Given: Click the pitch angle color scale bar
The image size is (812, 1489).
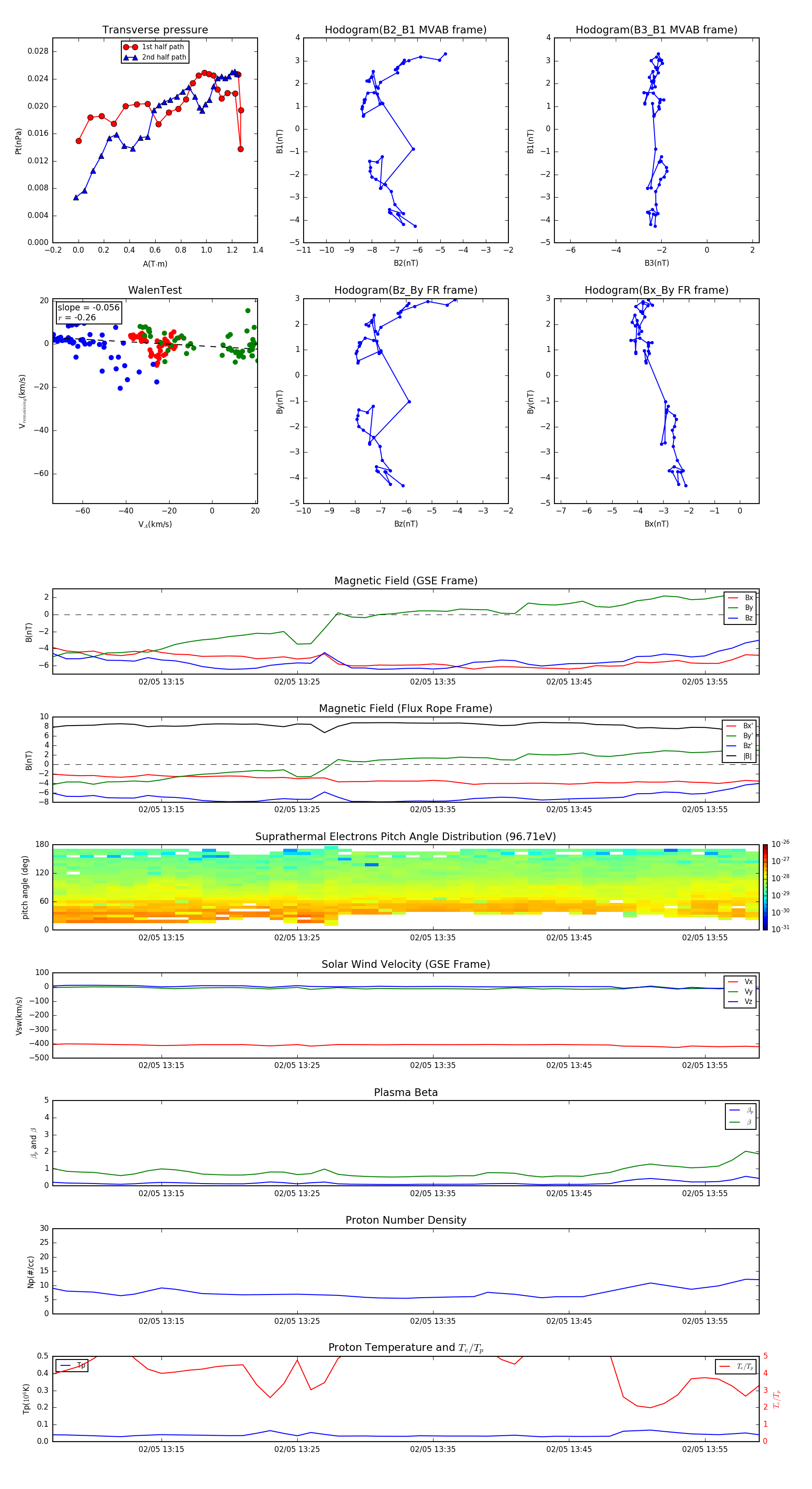Looking at the screenshot, I should pyautogui.click(x=765, y=887).
